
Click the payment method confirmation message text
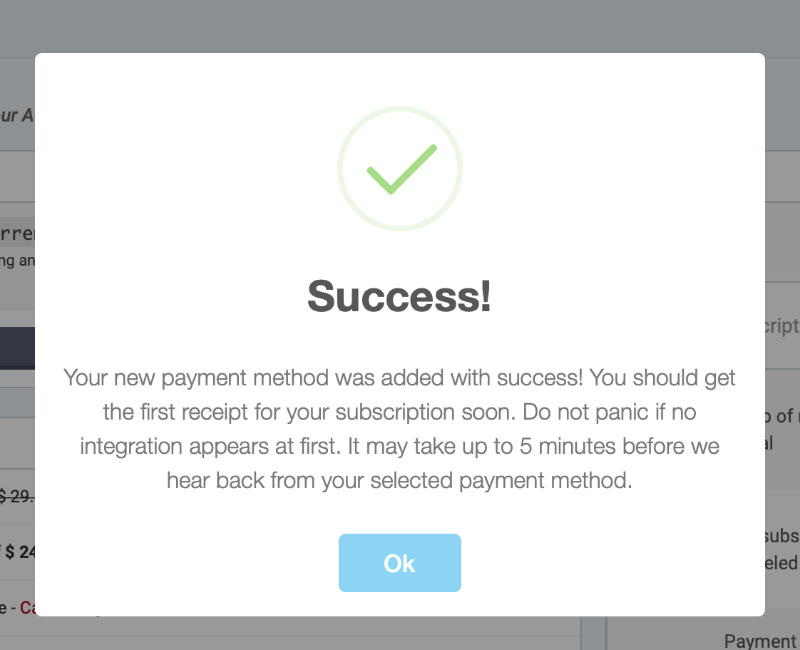400,429
